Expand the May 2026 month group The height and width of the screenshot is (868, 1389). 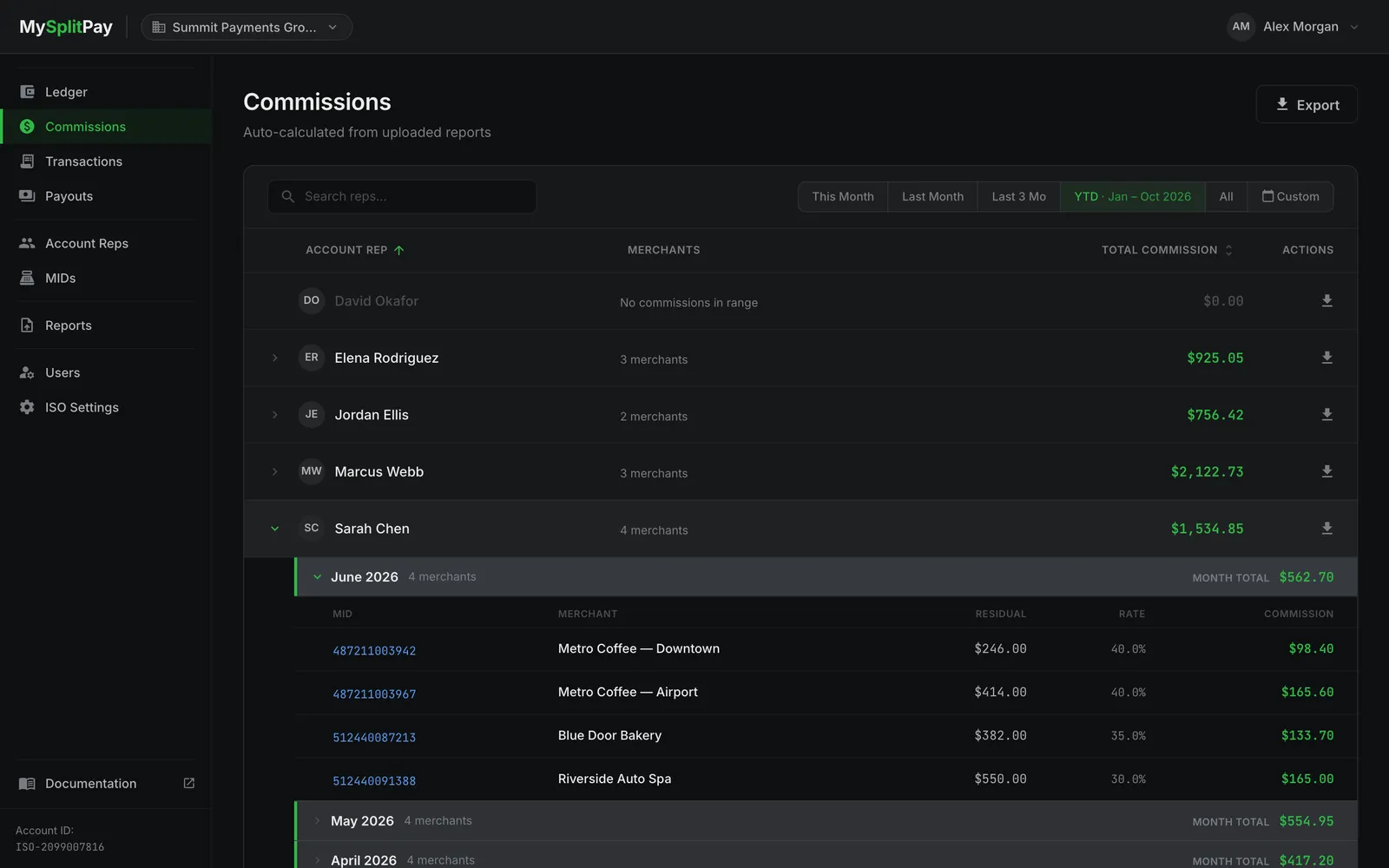click(x=317, y=821)
